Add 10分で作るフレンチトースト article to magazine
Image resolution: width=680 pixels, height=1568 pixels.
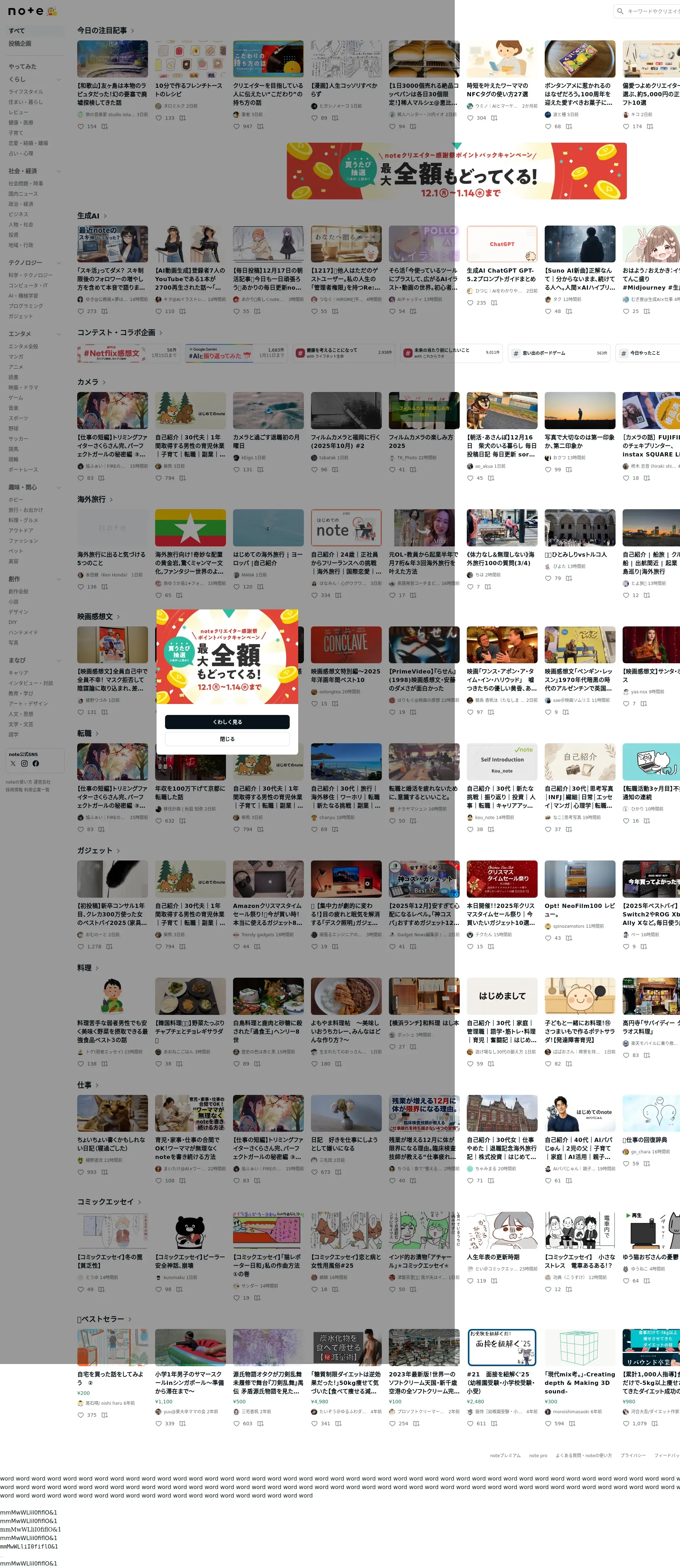click(x=183, y=118)
